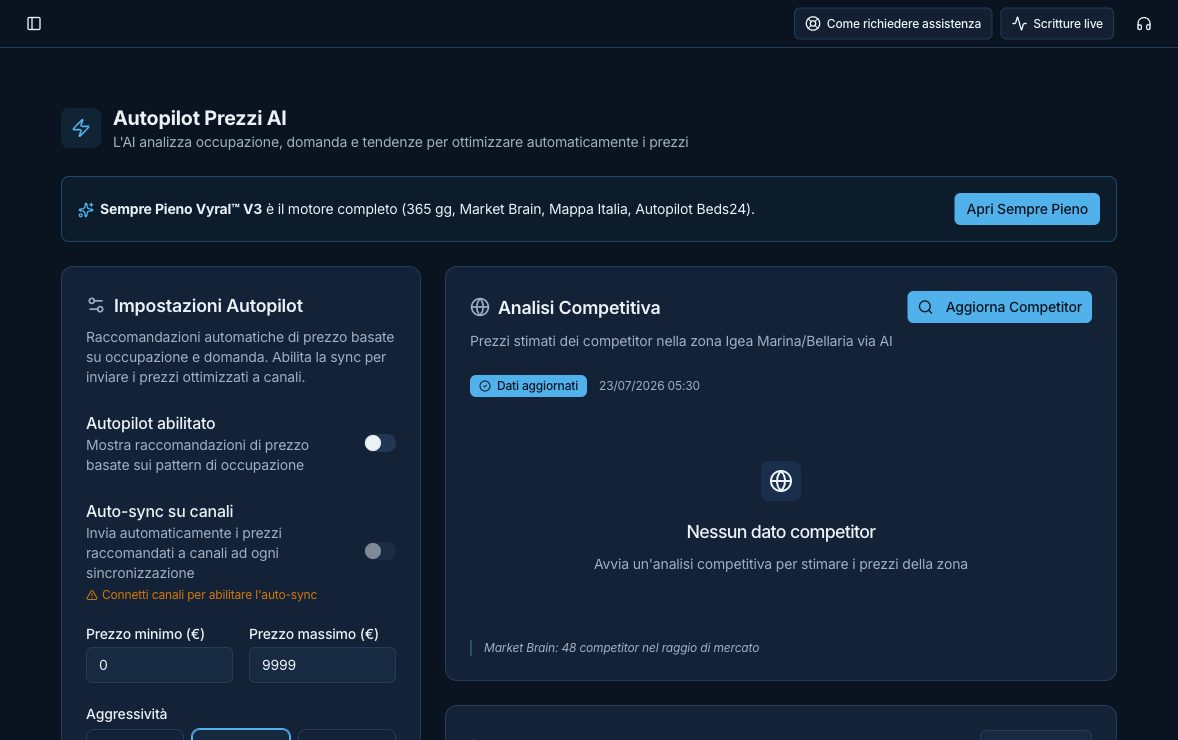Enable the Autopilot abilitato switch
This screenshot has height=740, width=1178.
pos(379,443)
